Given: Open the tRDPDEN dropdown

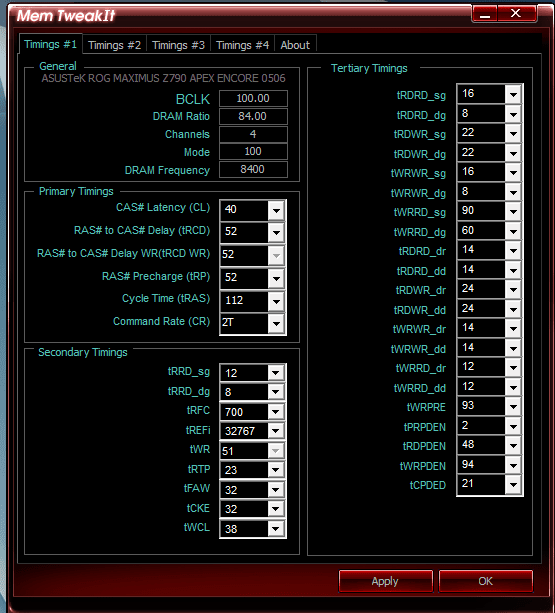Looking at the screenshot, I should point(513,446).
